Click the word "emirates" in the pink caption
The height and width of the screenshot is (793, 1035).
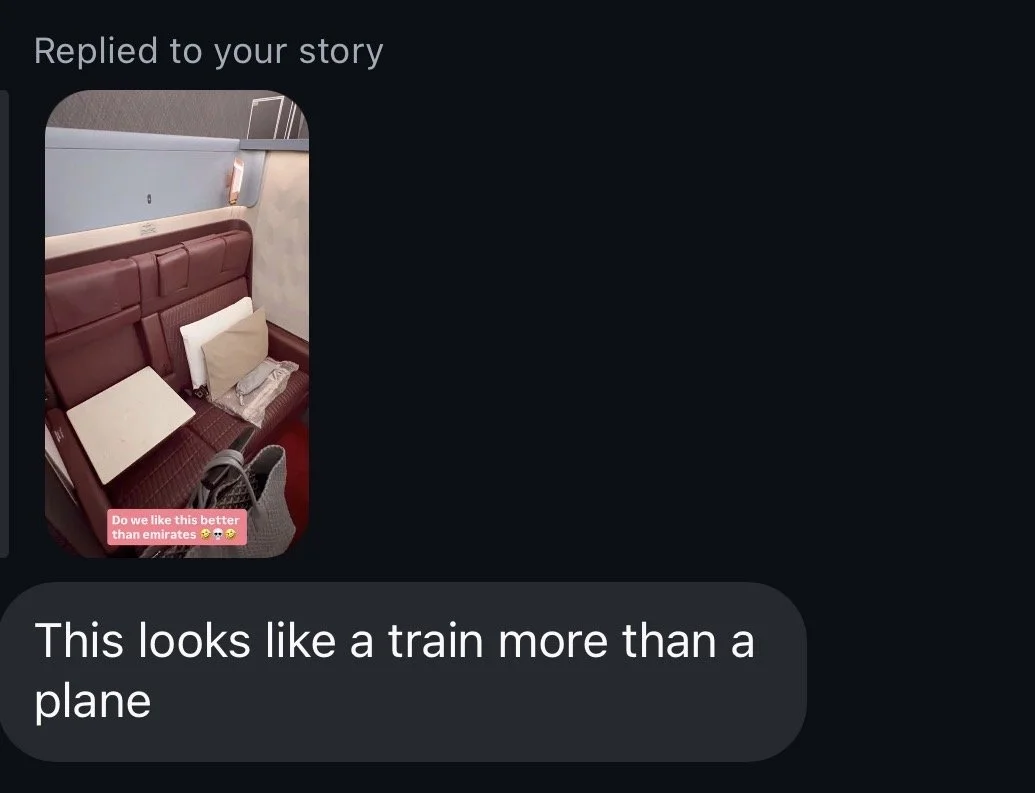169,534
